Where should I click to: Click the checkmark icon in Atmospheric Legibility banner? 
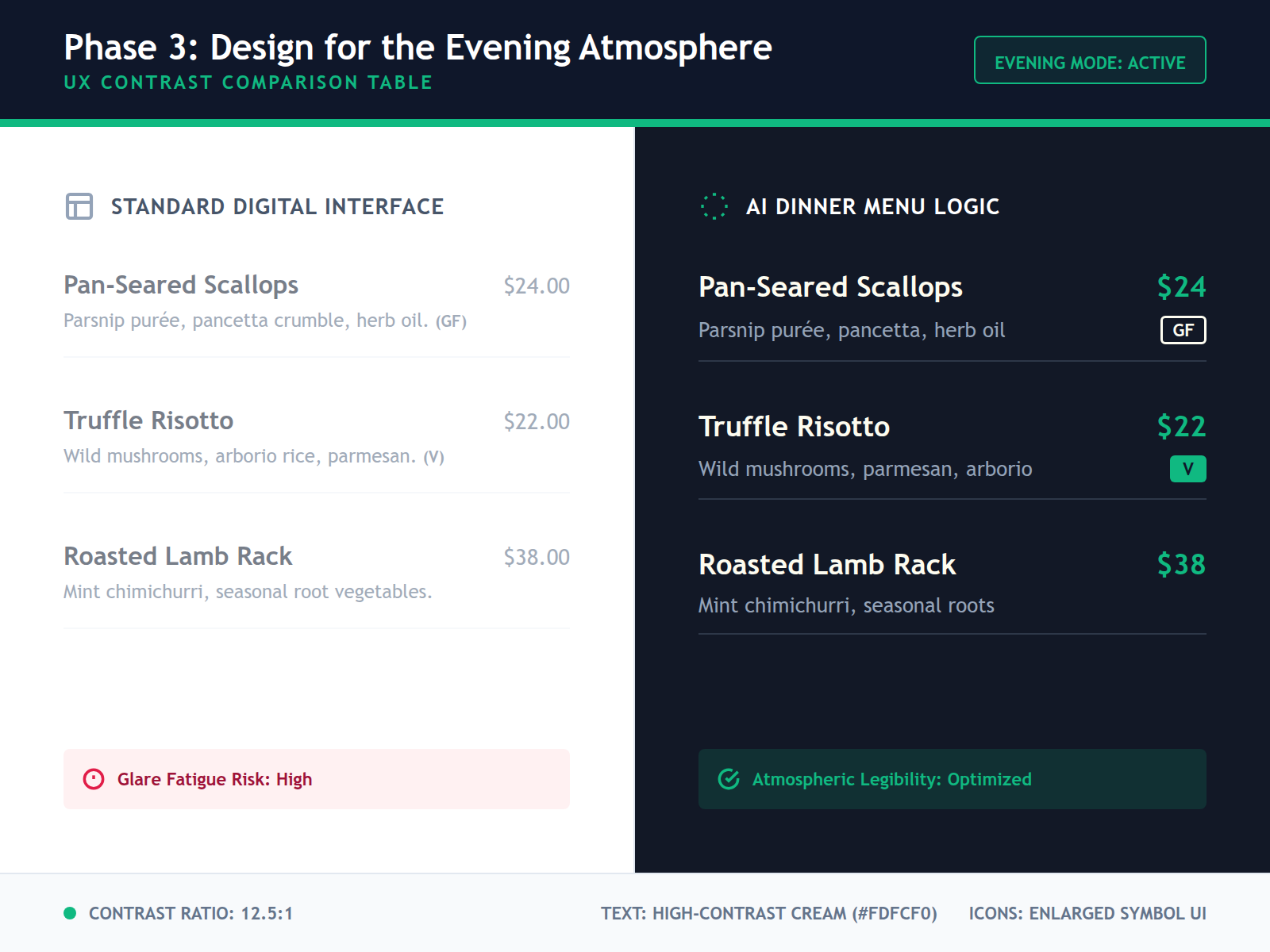point(729,779)
